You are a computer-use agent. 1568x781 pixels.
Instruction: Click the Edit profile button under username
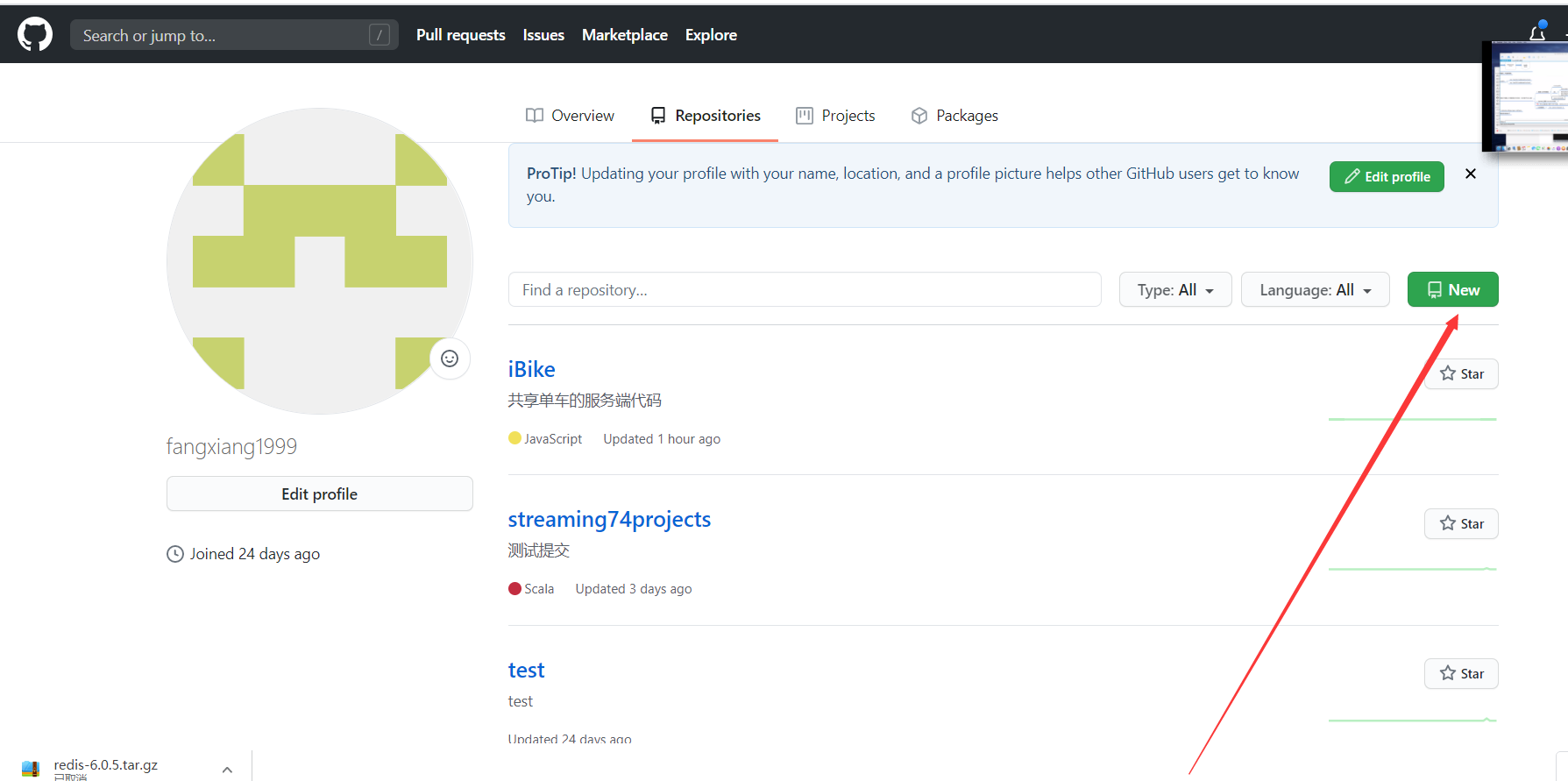(320, 493)
